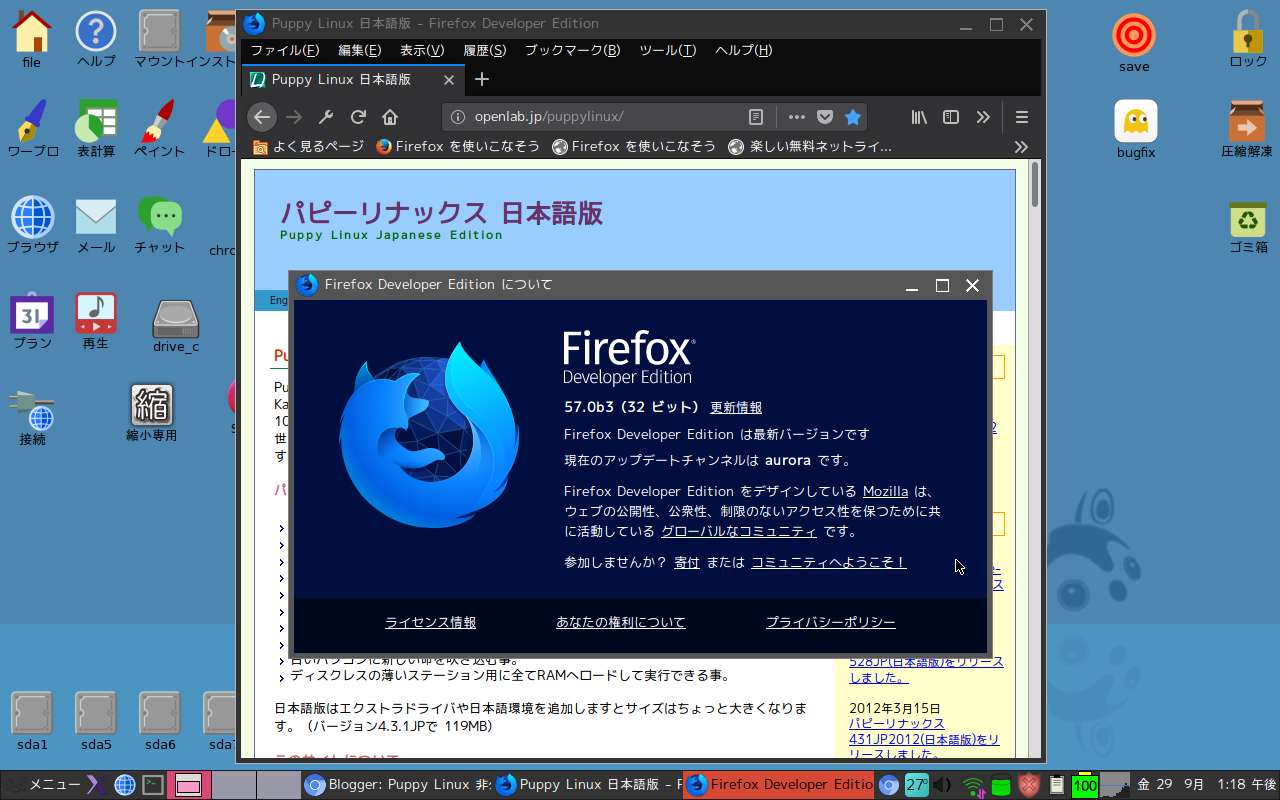The width and height of the screenshot is (1280, 800).
Task: Open ゴミ箱 trash icon
Action: click(1248, 226)
